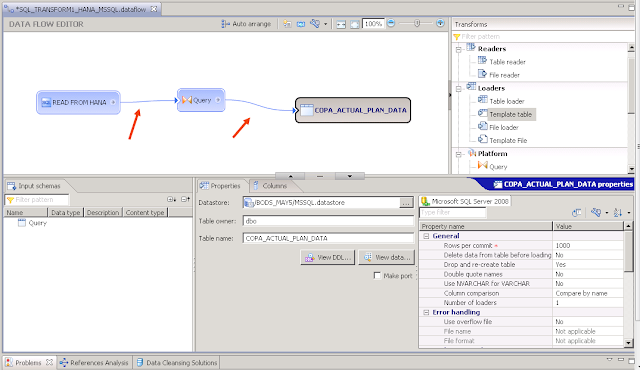This screenshot has width=640, height=370.
Task: Click properties table scrollbar down arrow
Action: coord(629,343)
